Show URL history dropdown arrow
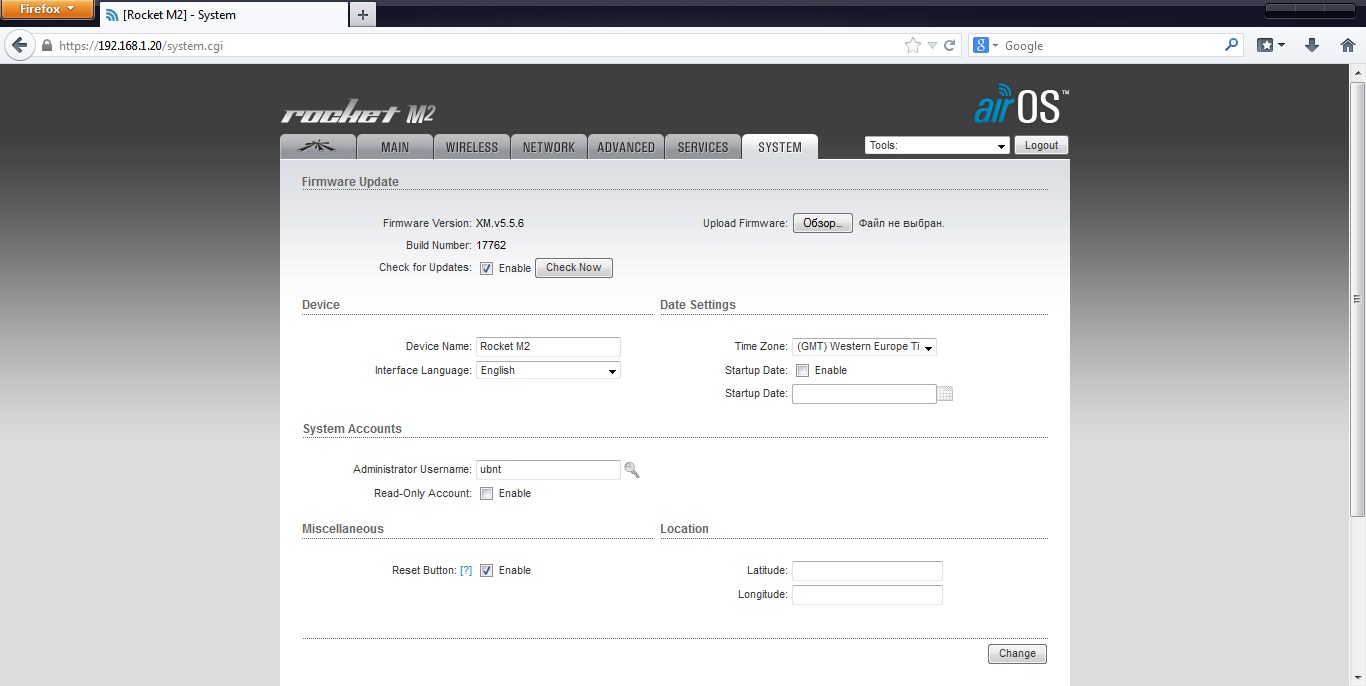Viewport: 1366px width, 686px height. point(932,45)
